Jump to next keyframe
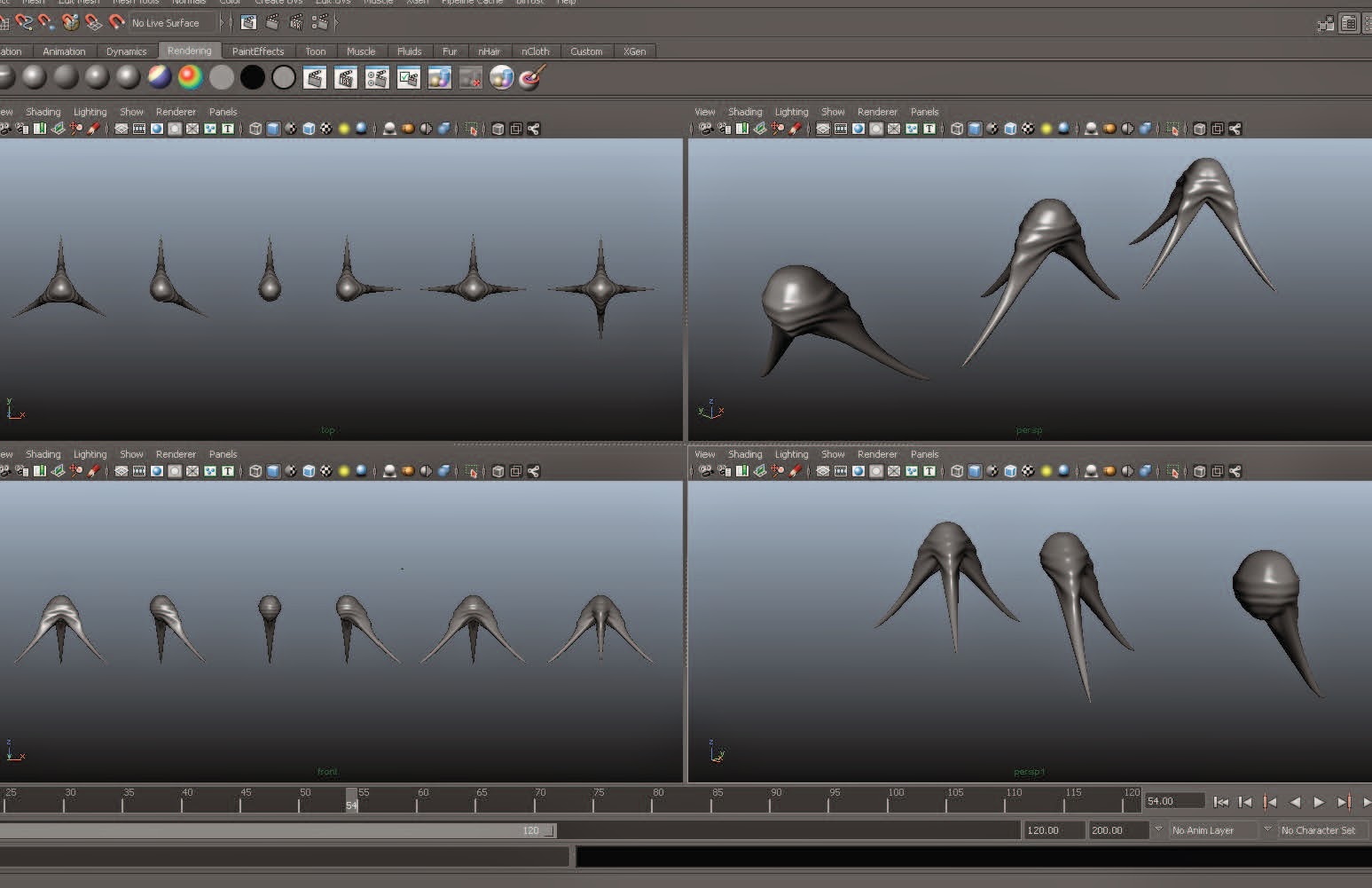This screenshot has height=888, width=1372. tap(1344, 802)
